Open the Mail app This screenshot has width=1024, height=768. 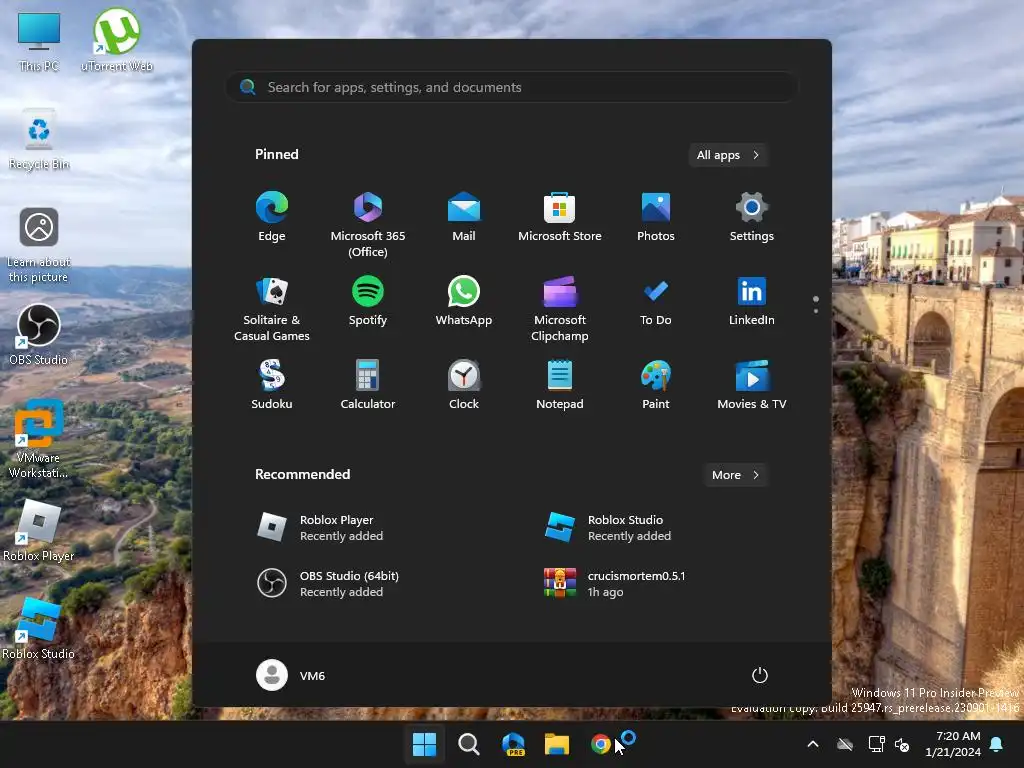click(464, 217)
